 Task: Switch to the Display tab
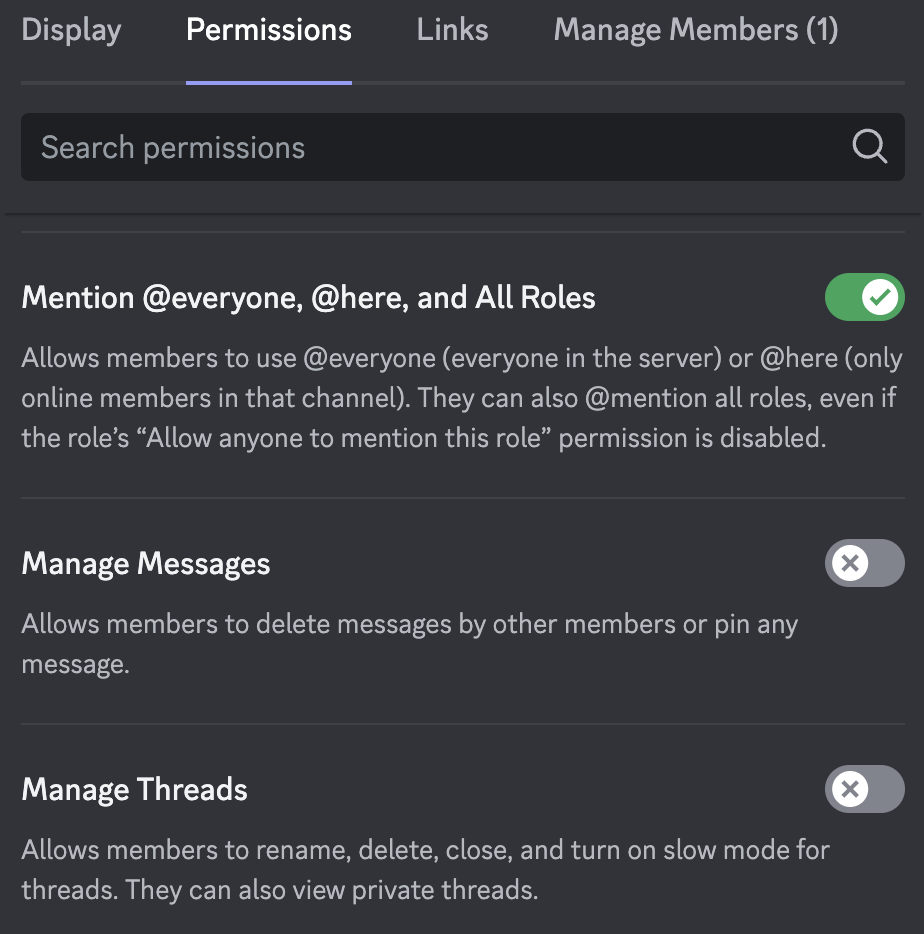[71, 30]
